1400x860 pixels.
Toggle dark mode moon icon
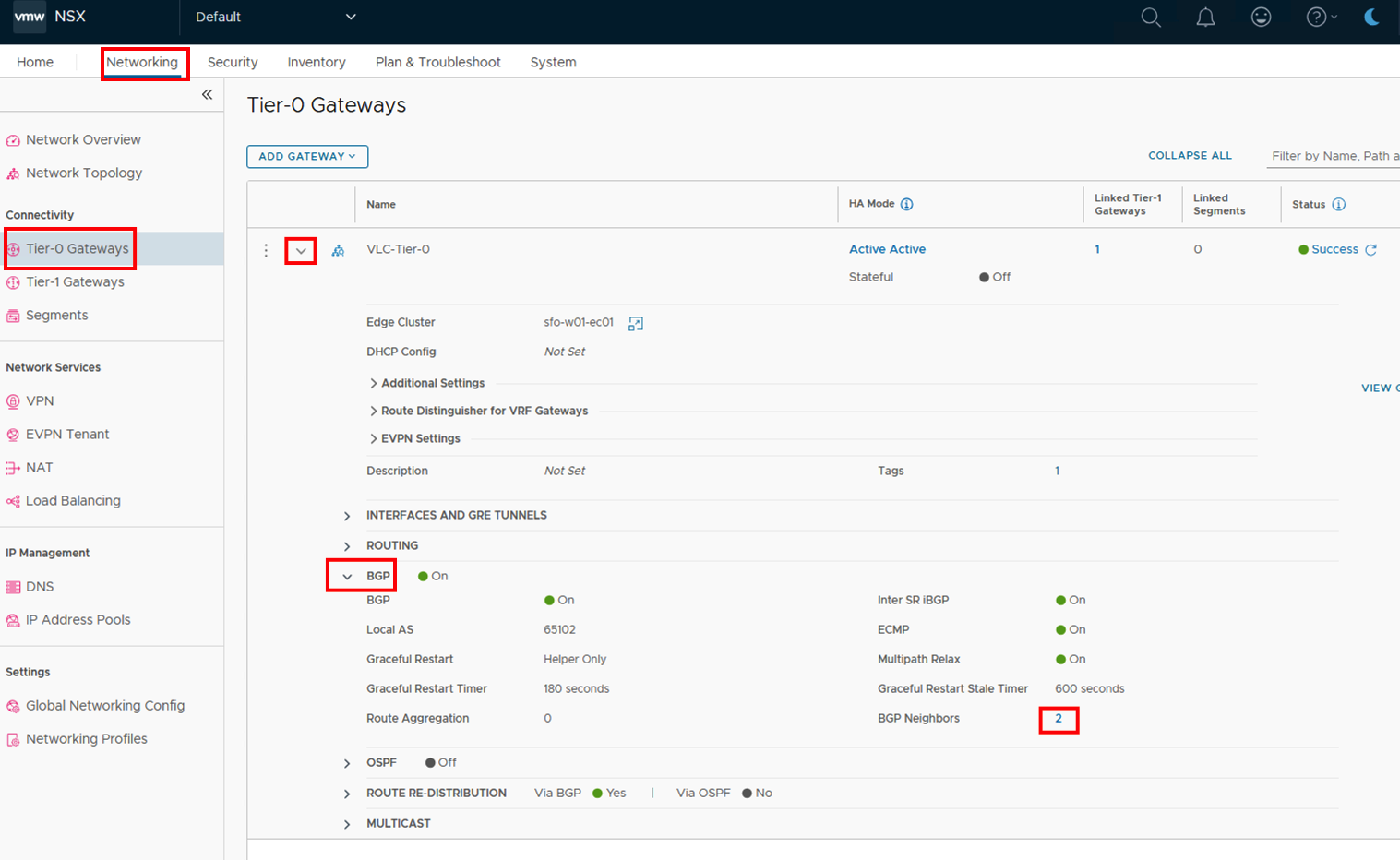1371,18
